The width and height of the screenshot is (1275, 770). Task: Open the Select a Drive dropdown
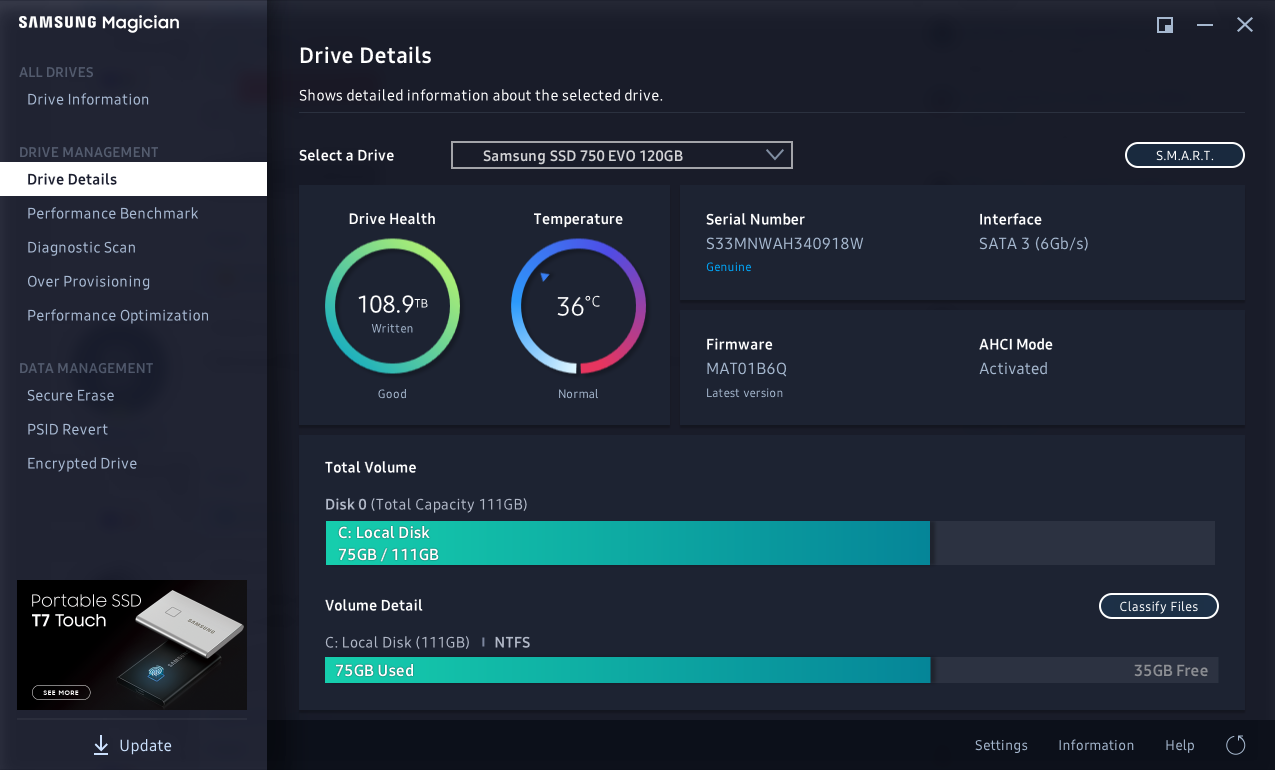click(622, 155)
